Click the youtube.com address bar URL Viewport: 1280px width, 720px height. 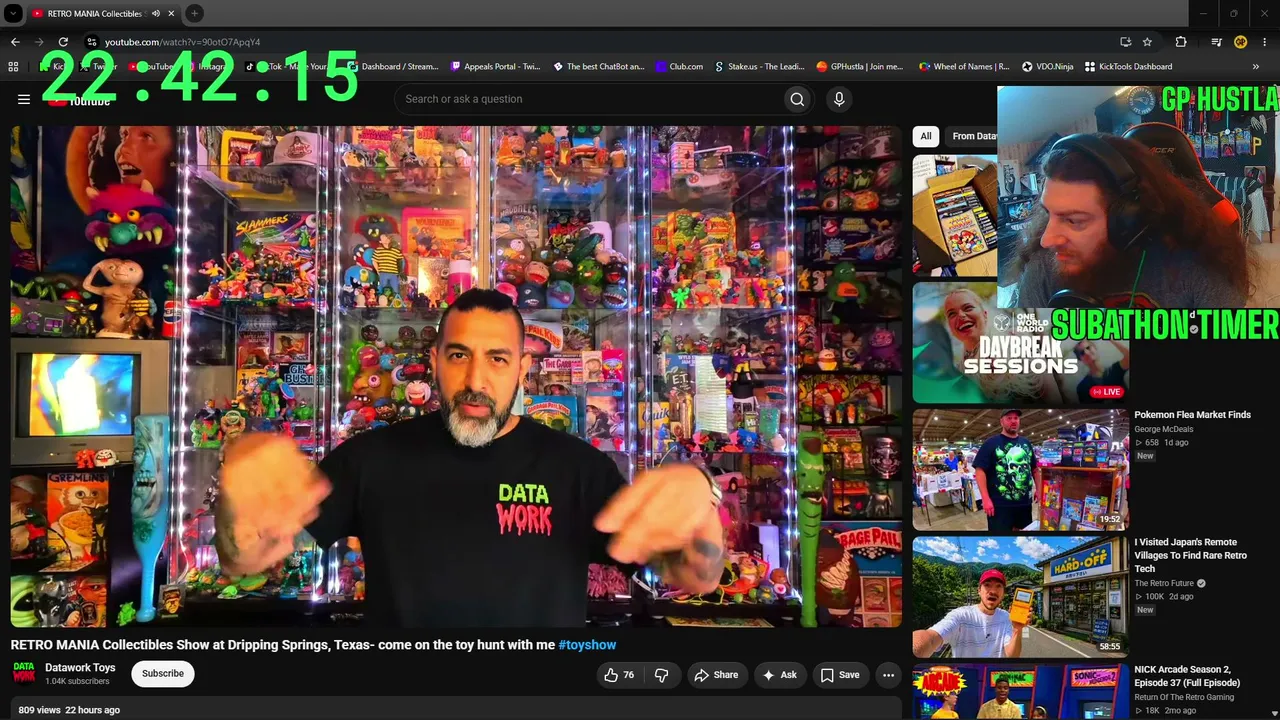pyautogui.click(x=183, y=42)
